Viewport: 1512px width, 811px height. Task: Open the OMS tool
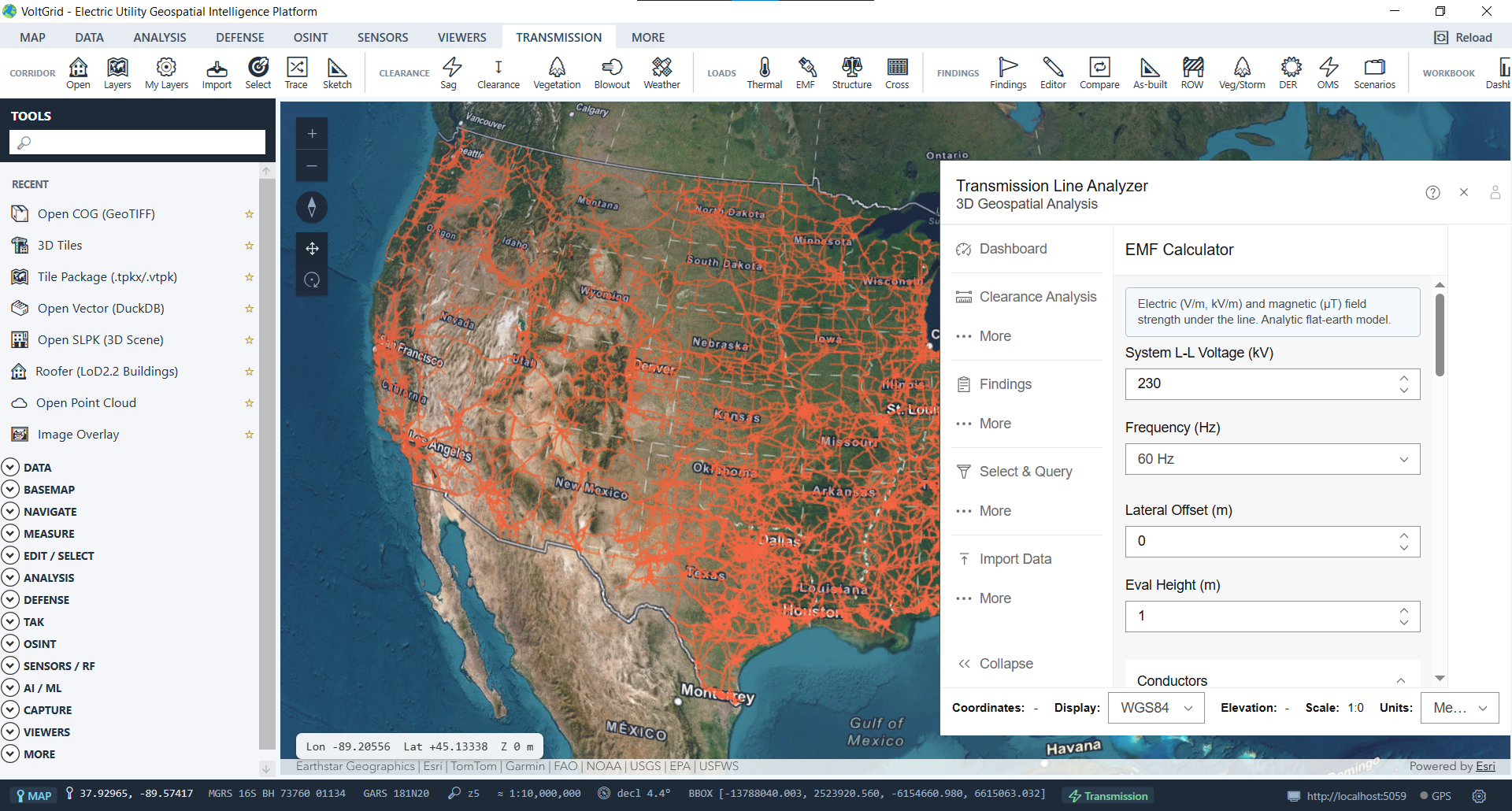(x=1328, y=73)
